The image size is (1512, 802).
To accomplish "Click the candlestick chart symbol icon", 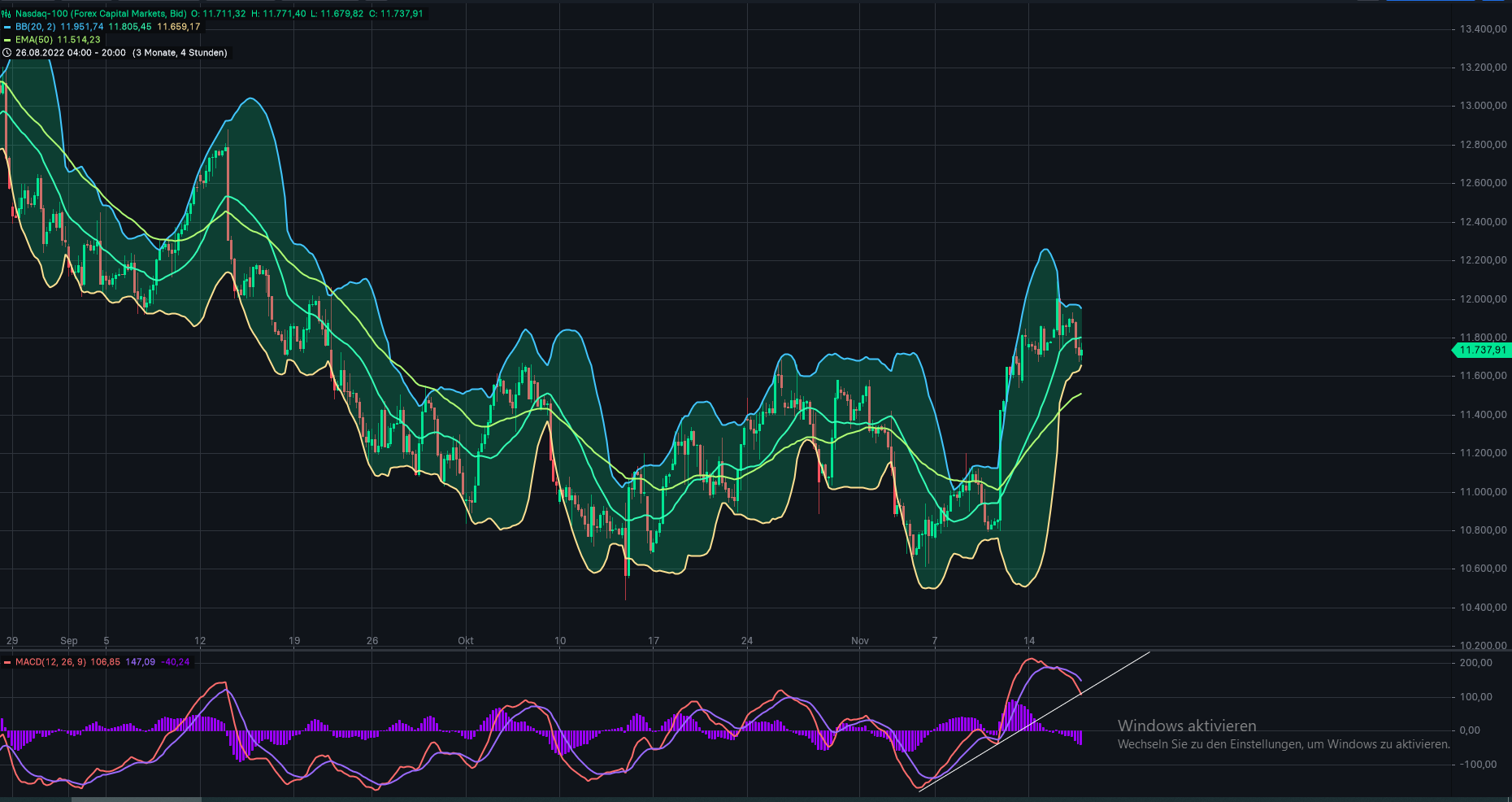I will click(x=7, y=14).
